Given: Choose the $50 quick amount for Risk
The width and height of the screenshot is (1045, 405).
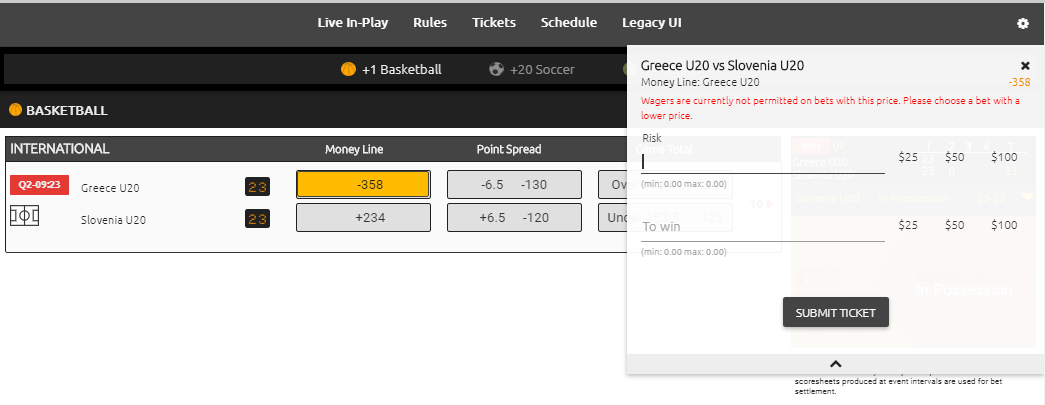Looking at the screenshot, I should (x=955, y=157).
